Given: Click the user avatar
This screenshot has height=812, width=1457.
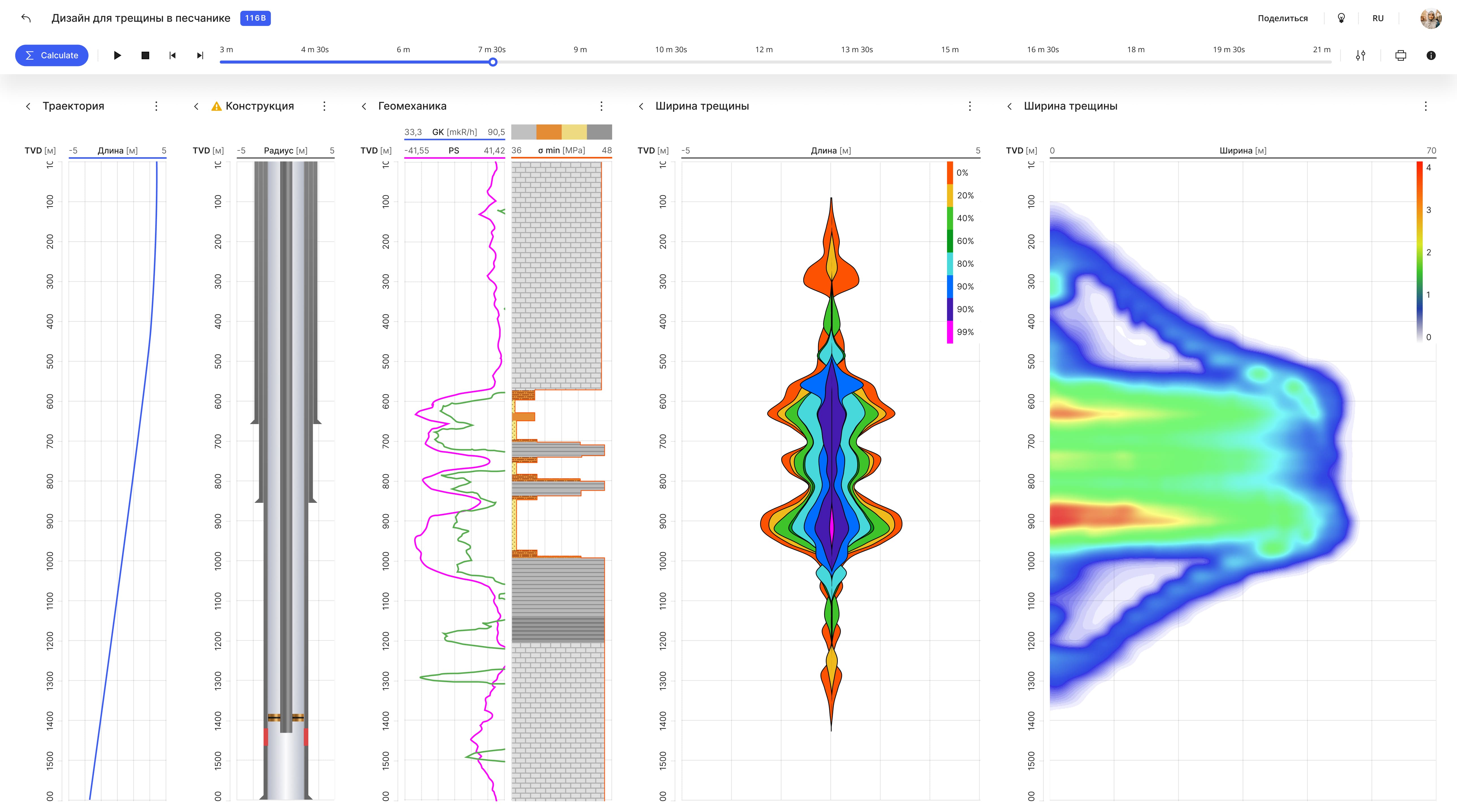Looking at the screenshot, I should pyautogui.click(x=1430, y=18).
